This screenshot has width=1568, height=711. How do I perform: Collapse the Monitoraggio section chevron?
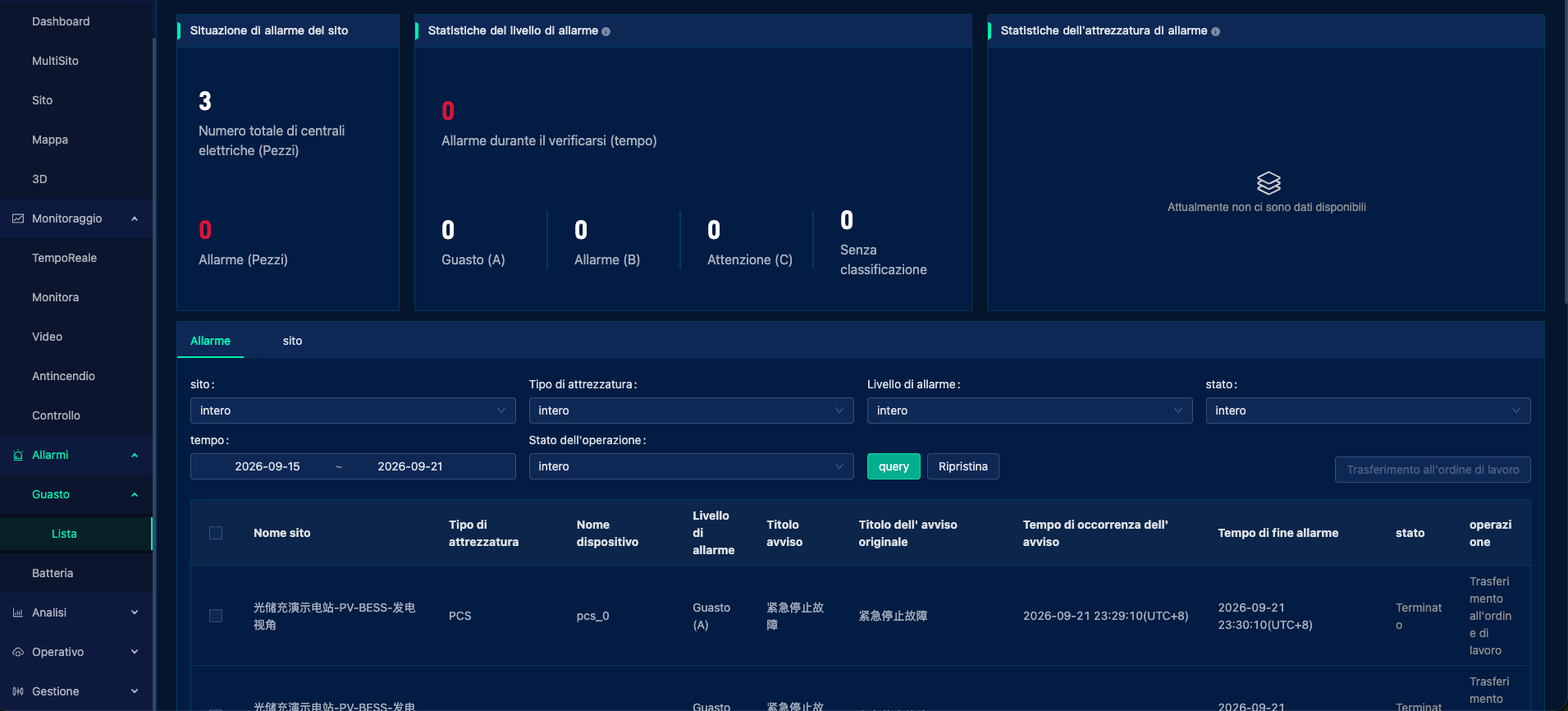click(x=135, y=218)
